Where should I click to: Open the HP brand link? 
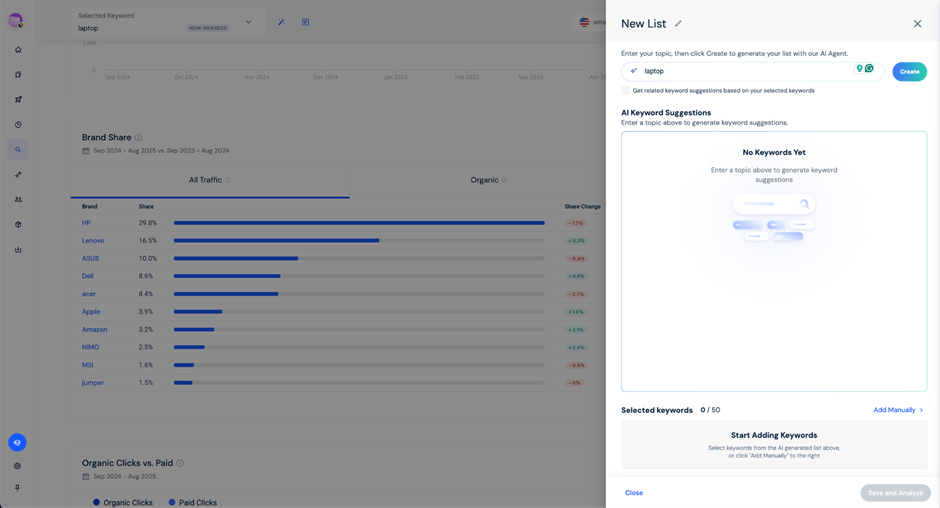click(x=86, y=223)
